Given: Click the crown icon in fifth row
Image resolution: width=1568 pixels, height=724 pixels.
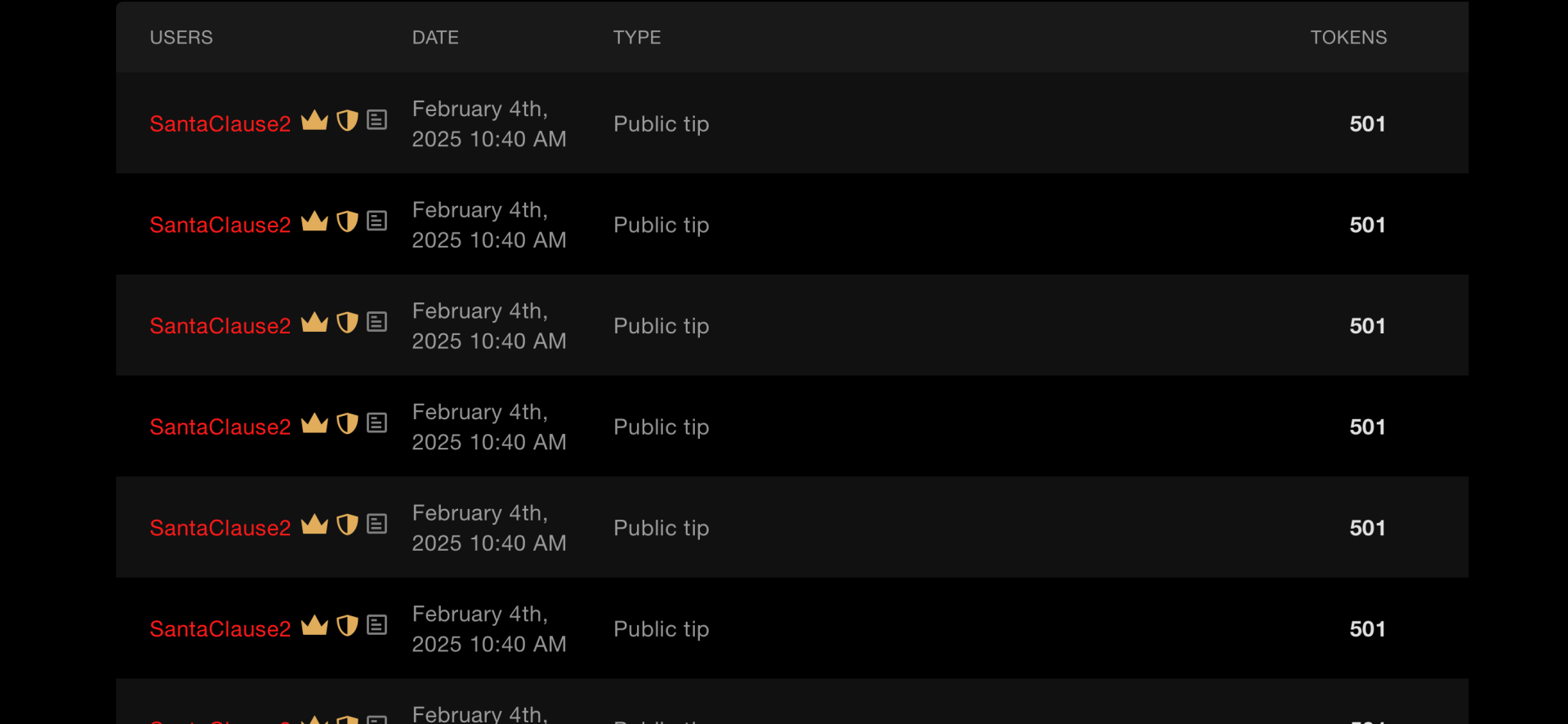Looking at the screenshot, I should 314,525.
